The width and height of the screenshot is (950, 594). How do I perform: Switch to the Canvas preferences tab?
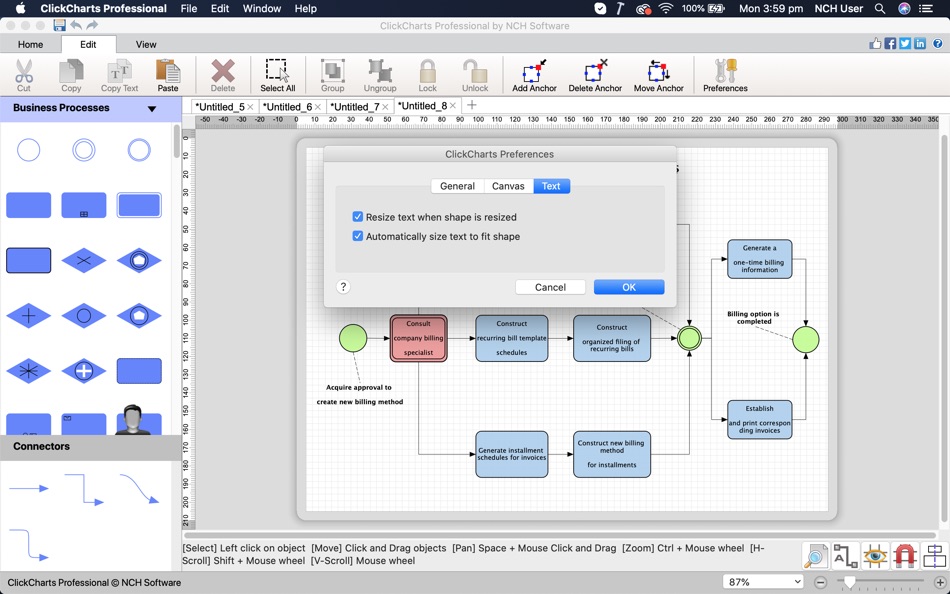(508, 186)
